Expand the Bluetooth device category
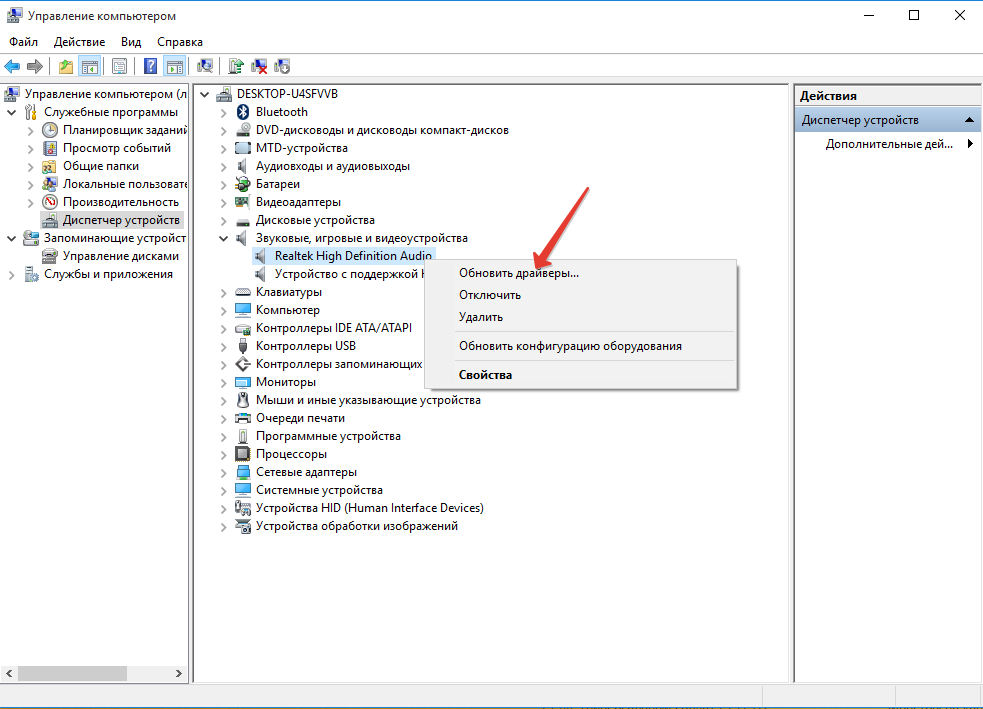The image size is (983, 709). 224,112
